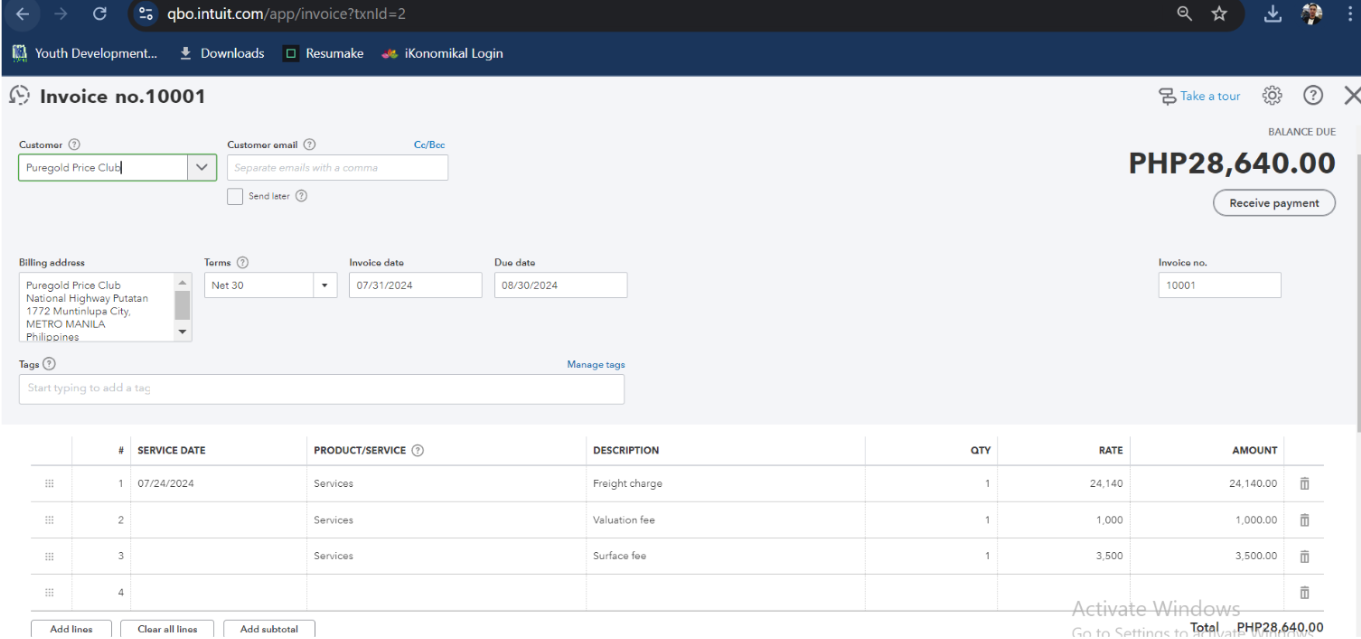Click Add subtotal button
The image size is (1361, 639).
[x=269, y=629]
